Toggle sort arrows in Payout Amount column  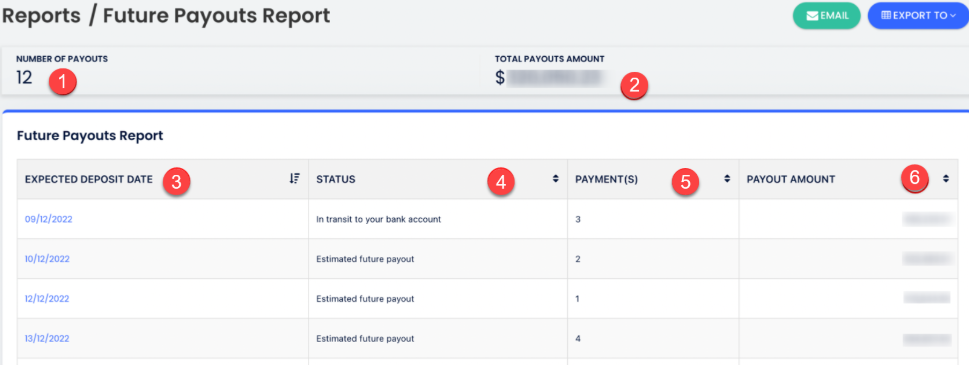pos(946,178)
